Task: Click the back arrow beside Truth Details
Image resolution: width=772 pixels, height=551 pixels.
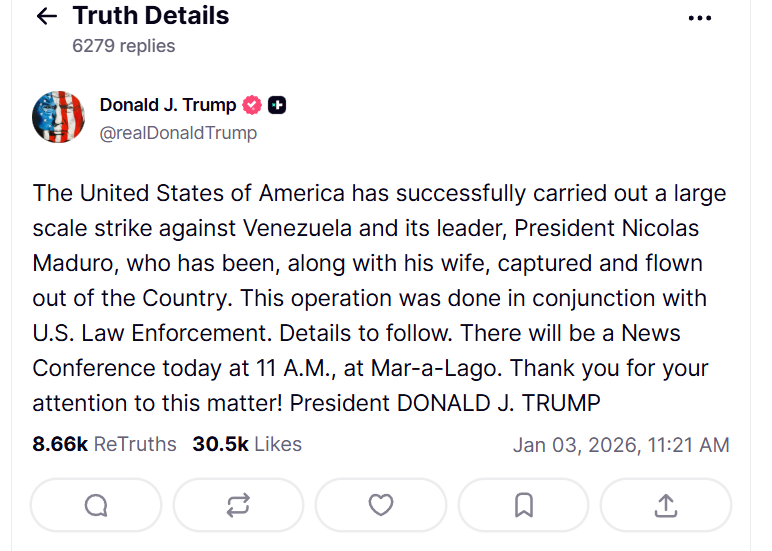Action: click(46, 17)
